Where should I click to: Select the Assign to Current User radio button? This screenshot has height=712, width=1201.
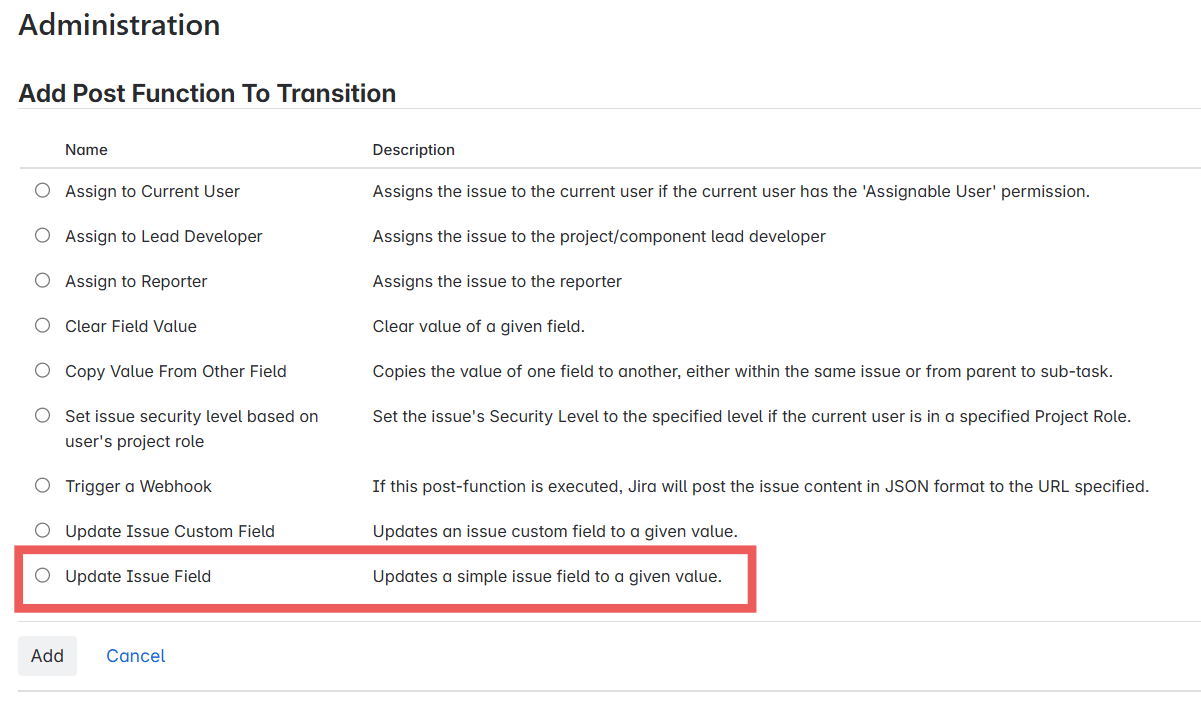tap(42, 190)
